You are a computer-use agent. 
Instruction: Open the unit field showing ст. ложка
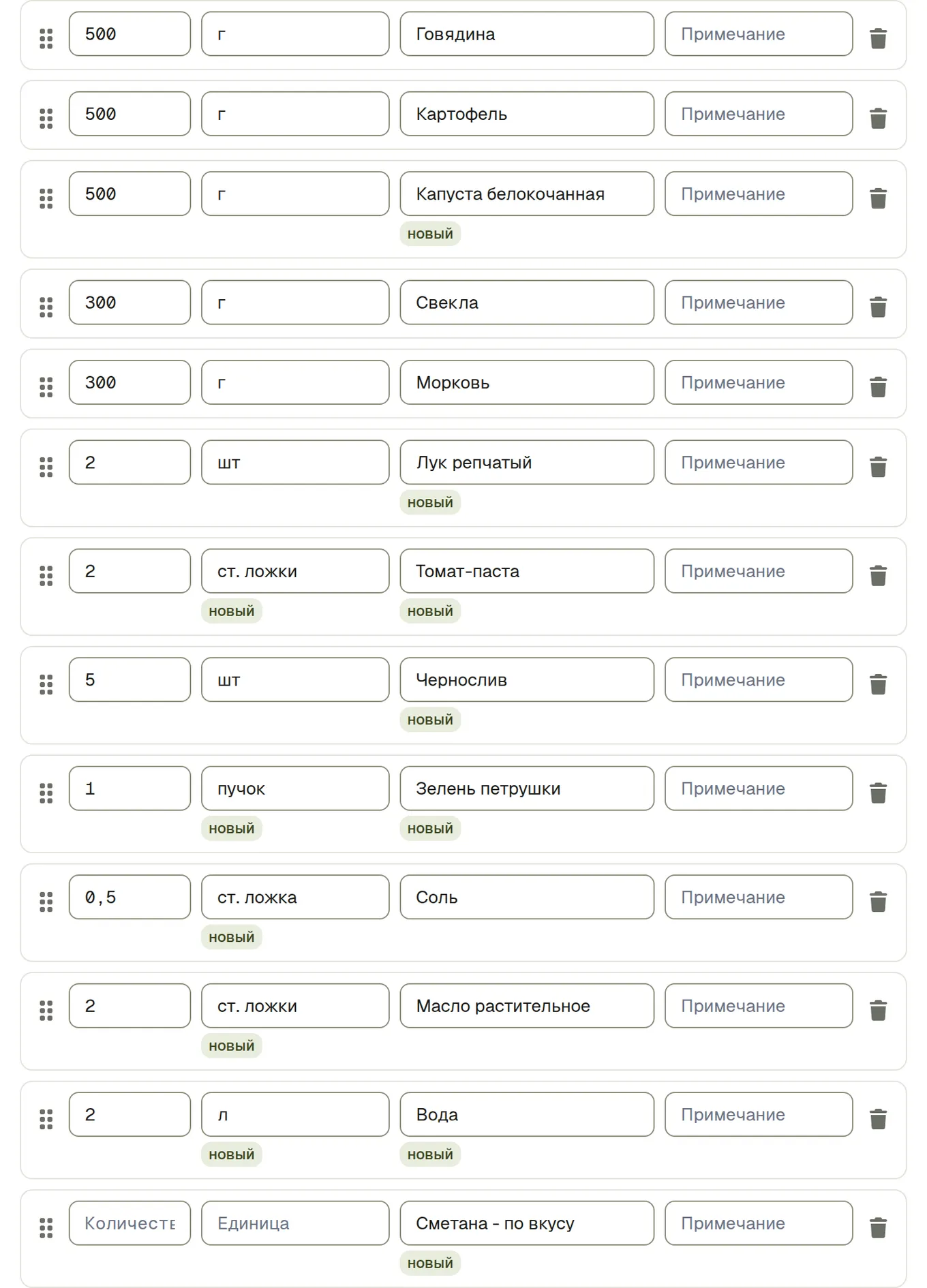pyautogui.click(x=295, y=897)
